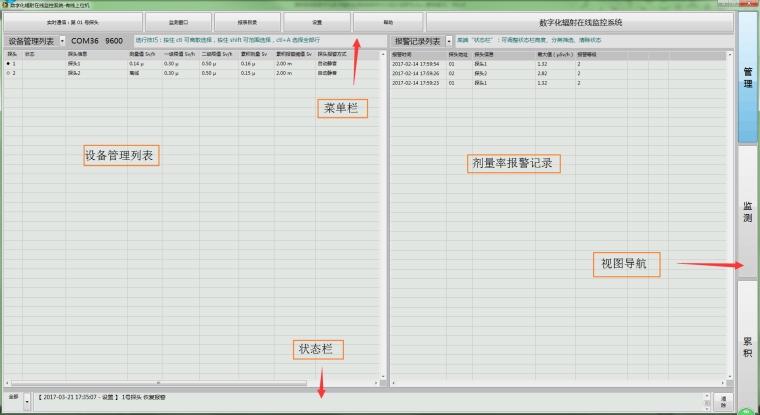This screenshot has height=415, width=760.
Task: Select probe row 2 status indicator
Action: pos(10,73)
